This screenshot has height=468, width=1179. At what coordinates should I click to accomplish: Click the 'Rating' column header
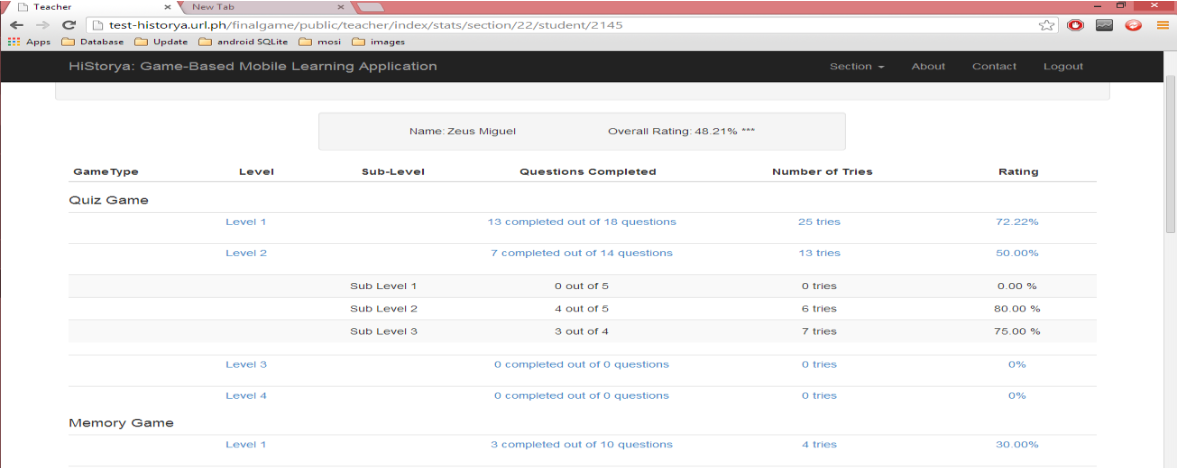click(x=1018, y=172)
